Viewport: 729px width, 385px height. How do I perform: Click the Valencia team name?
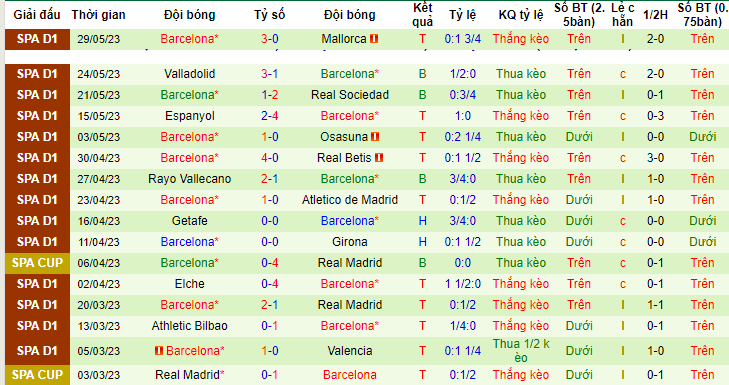coord(350,351)
